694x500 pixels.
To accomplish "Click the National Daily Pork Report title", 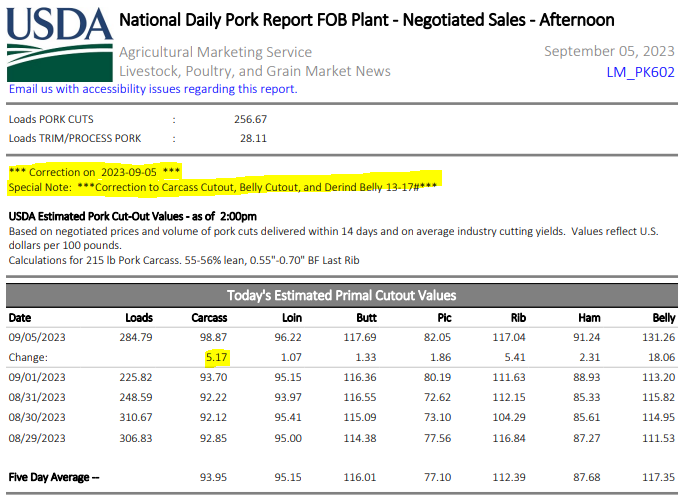I will coord(366,20).
